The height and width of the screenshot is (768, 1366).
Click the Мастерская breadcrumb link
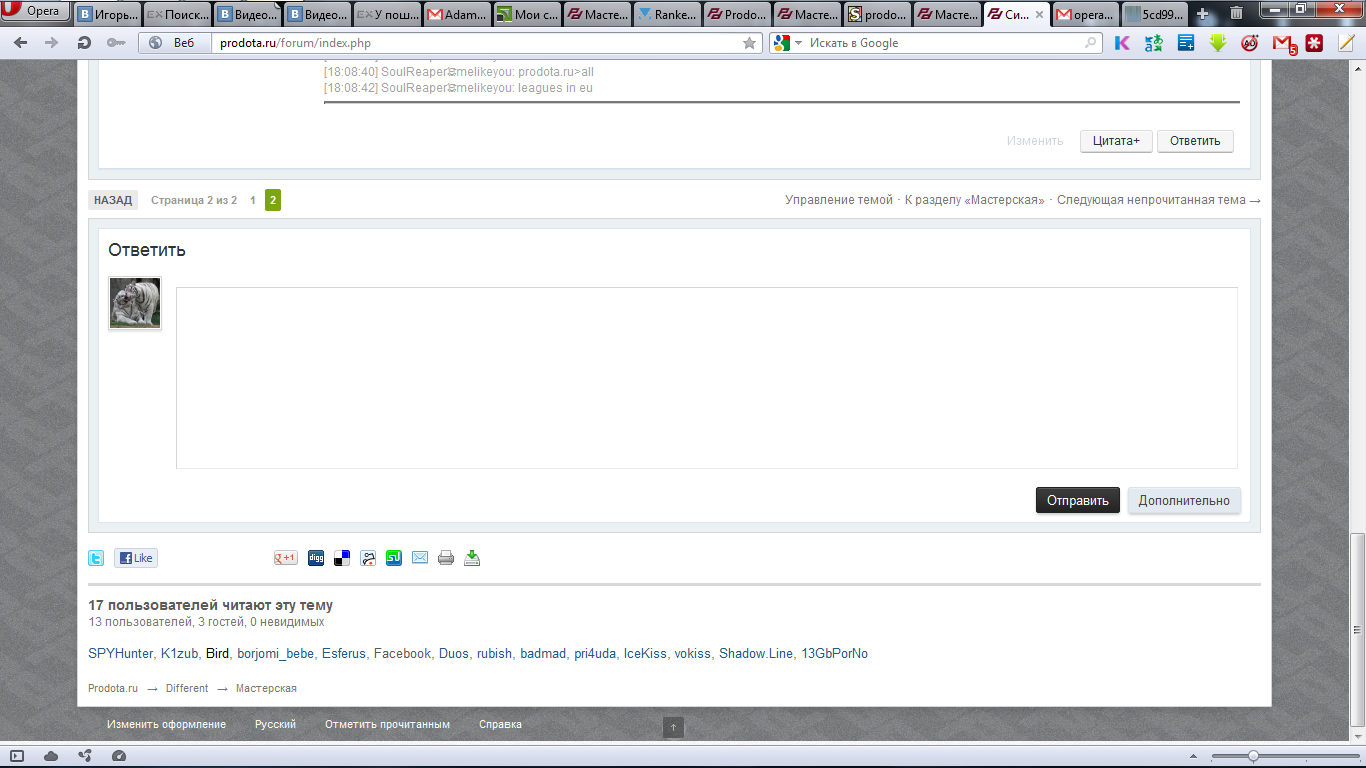tap(266, 688)
